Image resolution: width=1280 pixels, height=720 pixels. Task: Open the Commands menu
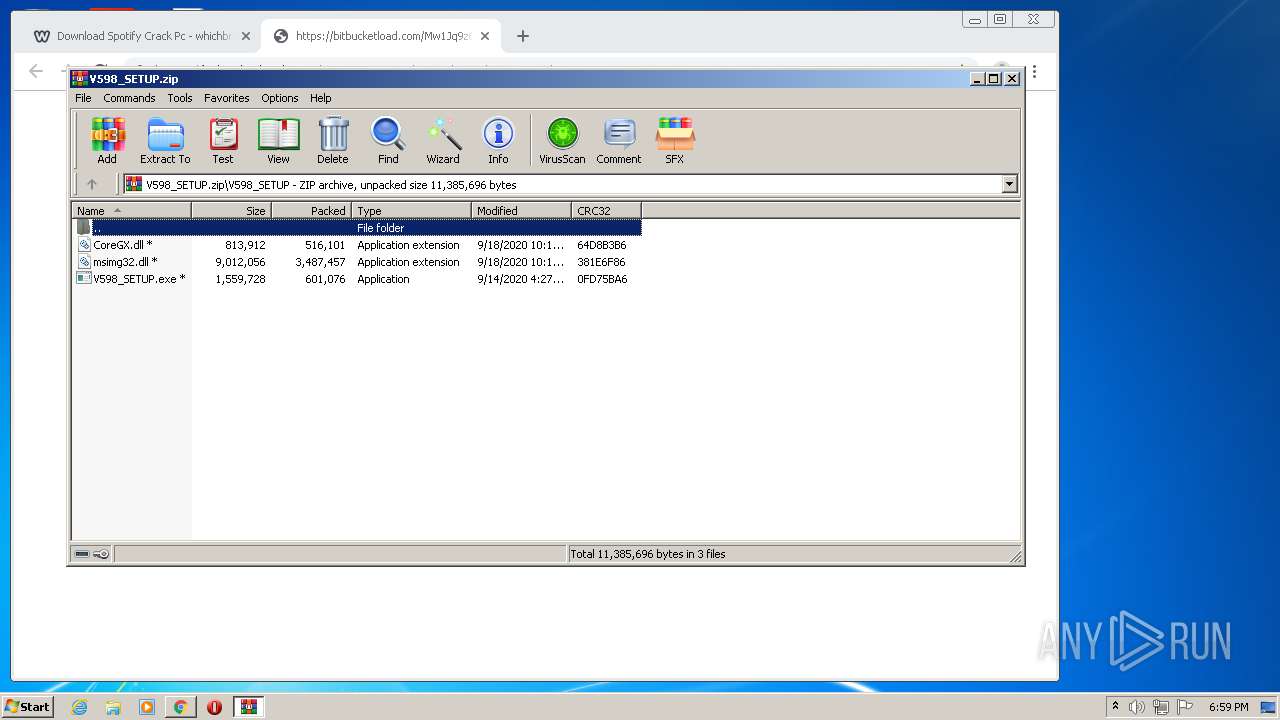coord(129,98)
